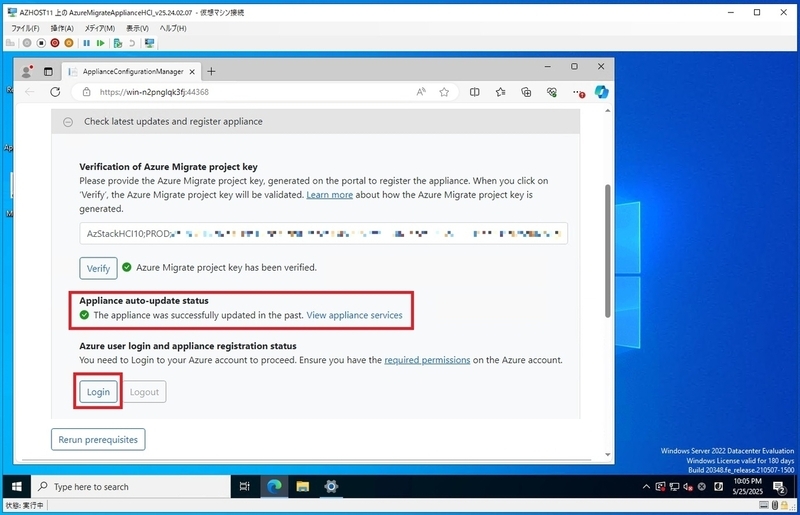The height and width of the screenshot is (515, 800).
Task: Open ヘルプ(H) menu
Action: point(172,28)
